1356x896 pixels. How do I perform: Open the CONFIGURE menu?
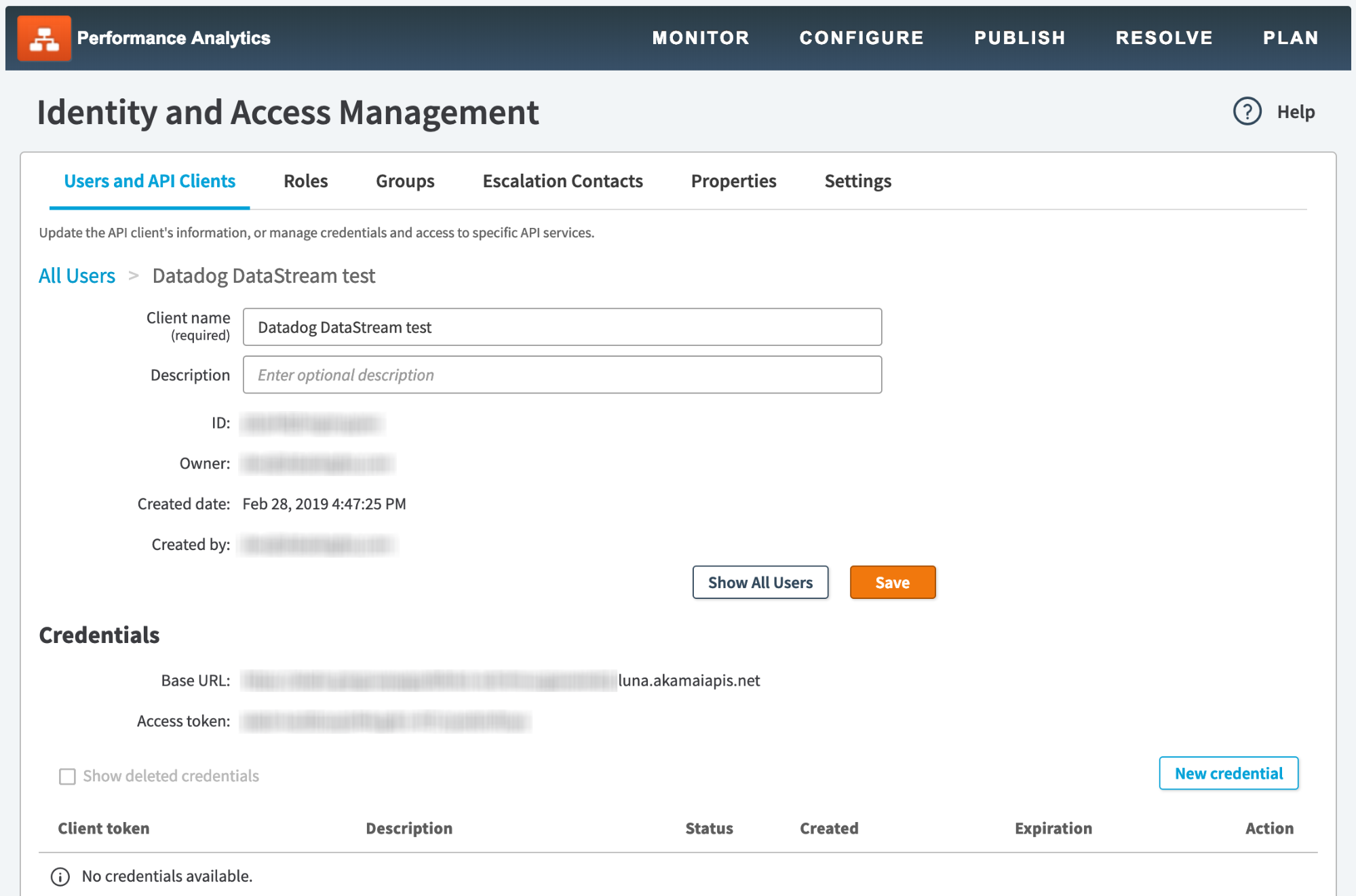coord(861,38)
